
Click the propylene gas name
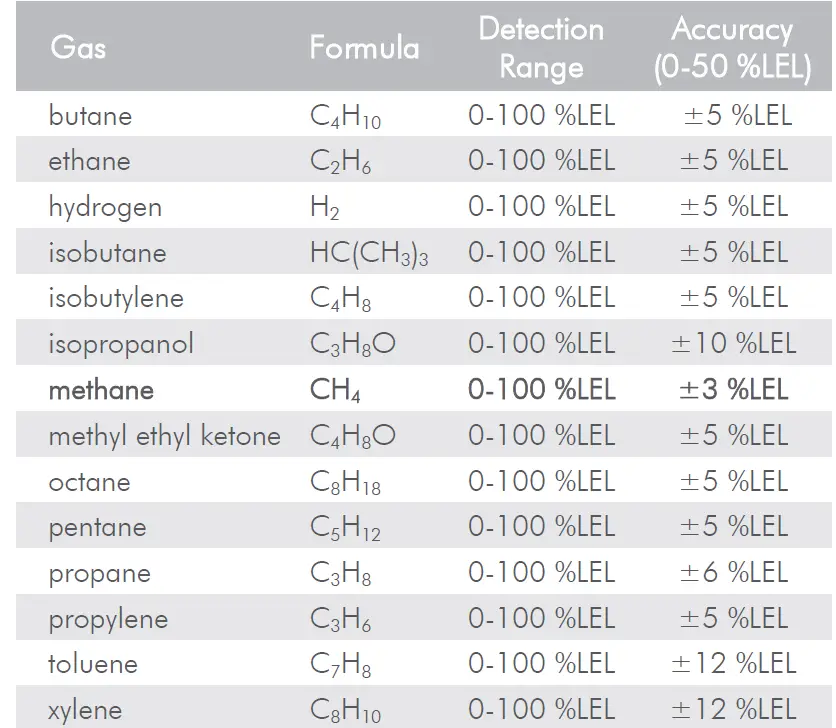(x=108, y=620)
